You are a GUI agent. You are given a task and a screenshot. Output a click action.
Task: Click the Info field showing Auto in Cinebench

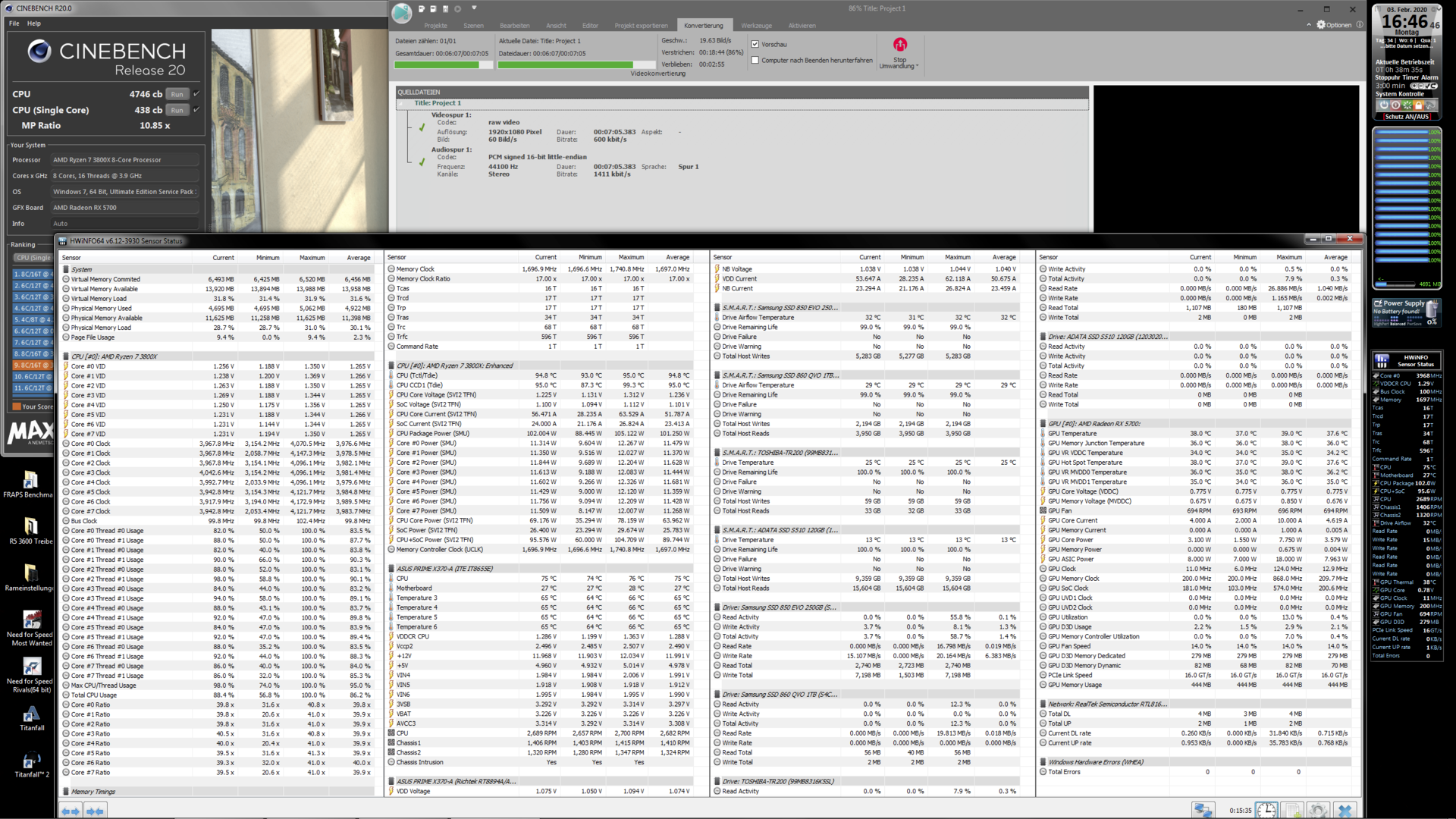pyautogui.click(x=125, y=224)
